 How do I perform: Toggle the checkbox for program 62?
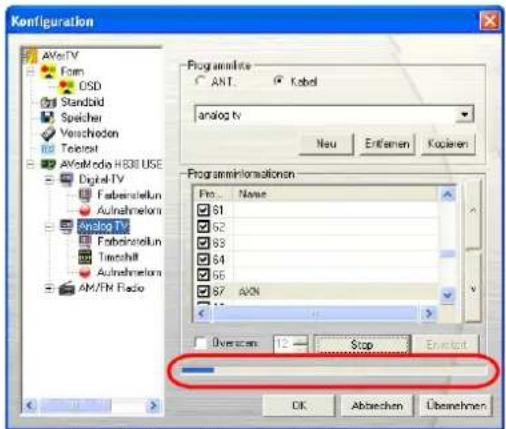coord(203,227)
